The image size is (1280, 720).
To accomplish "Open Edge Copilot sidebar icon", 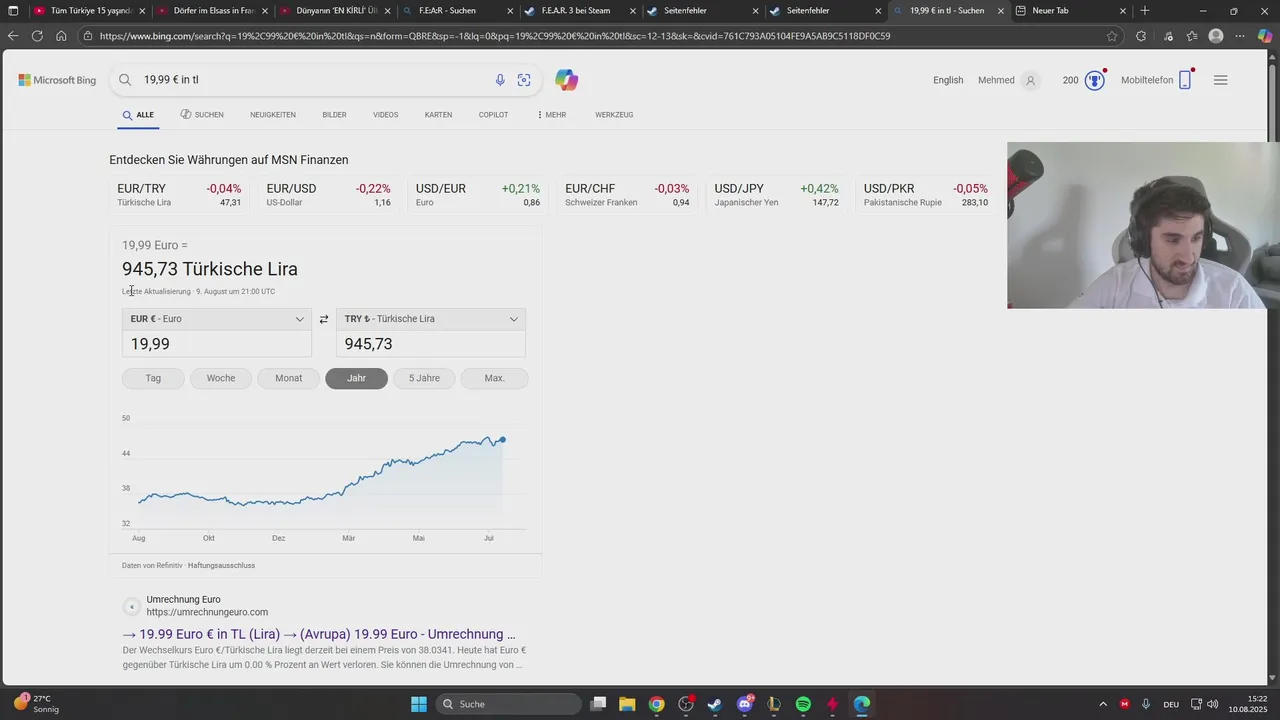I will 1266,36.
